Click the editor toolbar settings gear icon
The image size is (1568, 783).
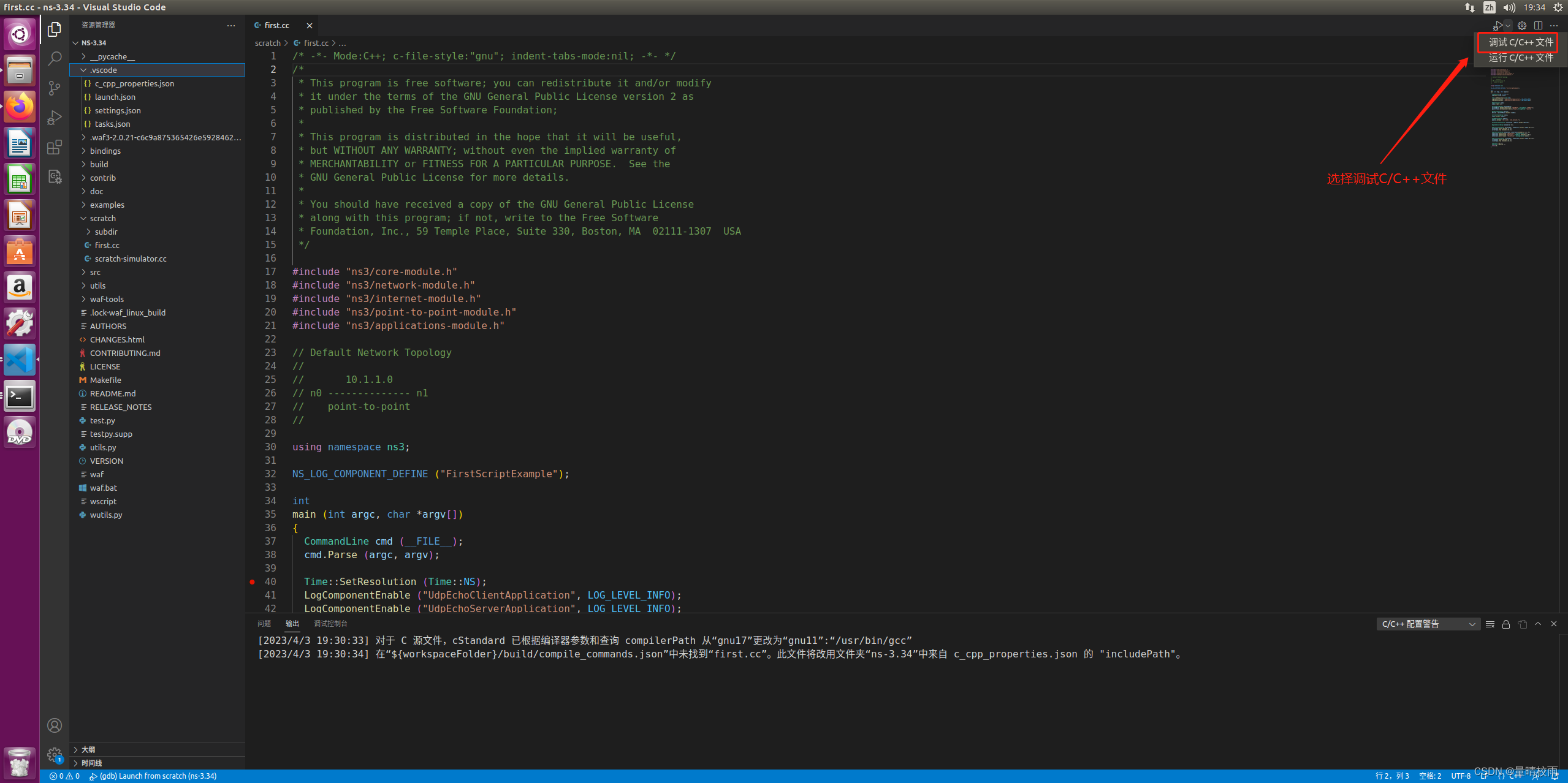(x=1522, y=26)
